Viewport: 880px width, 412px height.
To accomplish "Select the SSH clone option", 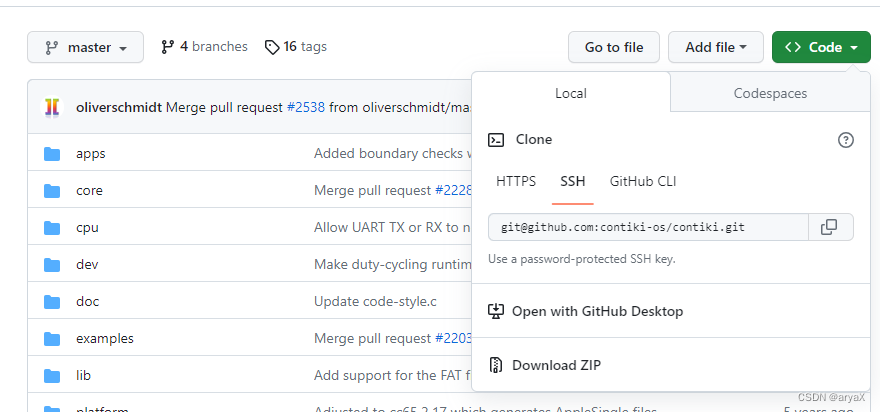I will tap(572, 181).
